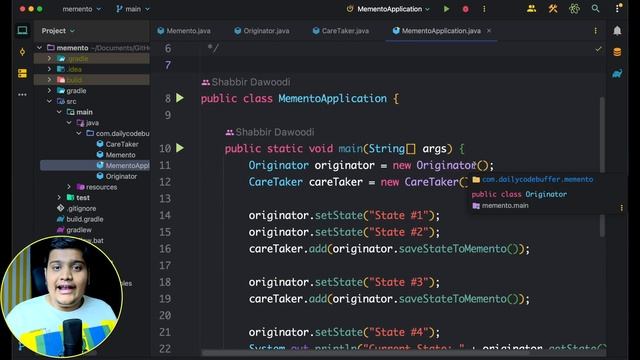
Task: Click Shabbir Dawoodi author hint above class
Action: click(x=246, y=82)
